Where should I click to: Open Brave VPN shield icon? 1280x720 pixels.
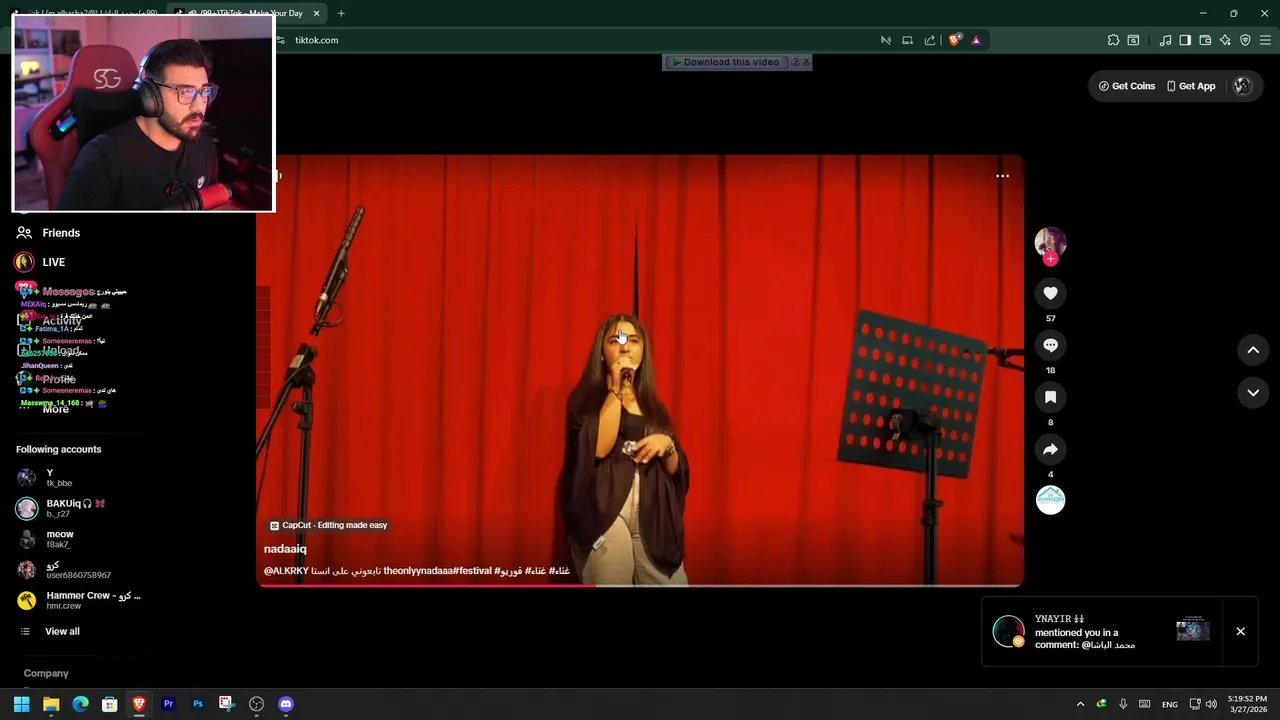(x=1245, y=40)
